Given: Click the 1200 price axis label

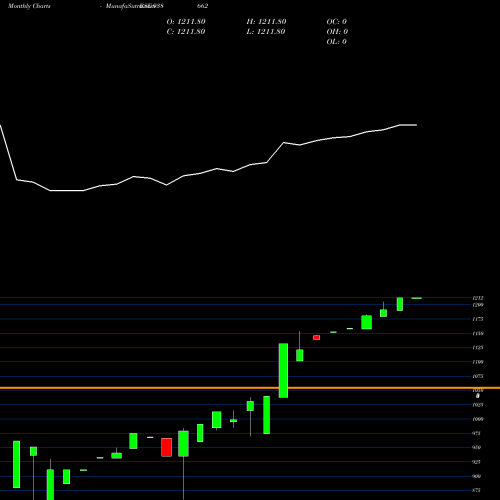Looking at the screenshot, I should [x=478, y=305].
